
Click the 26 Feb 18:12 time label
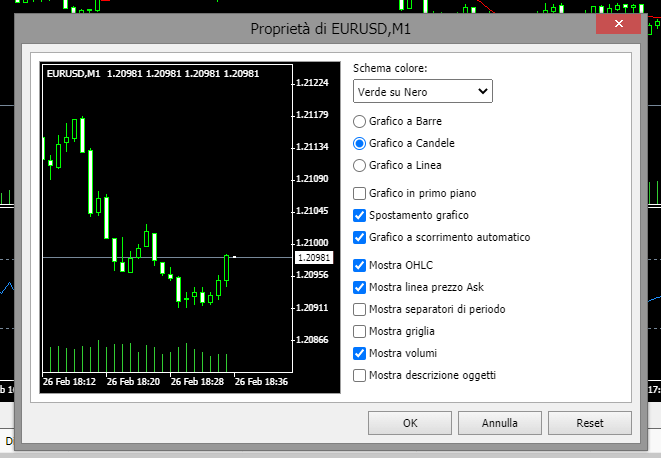69,382
